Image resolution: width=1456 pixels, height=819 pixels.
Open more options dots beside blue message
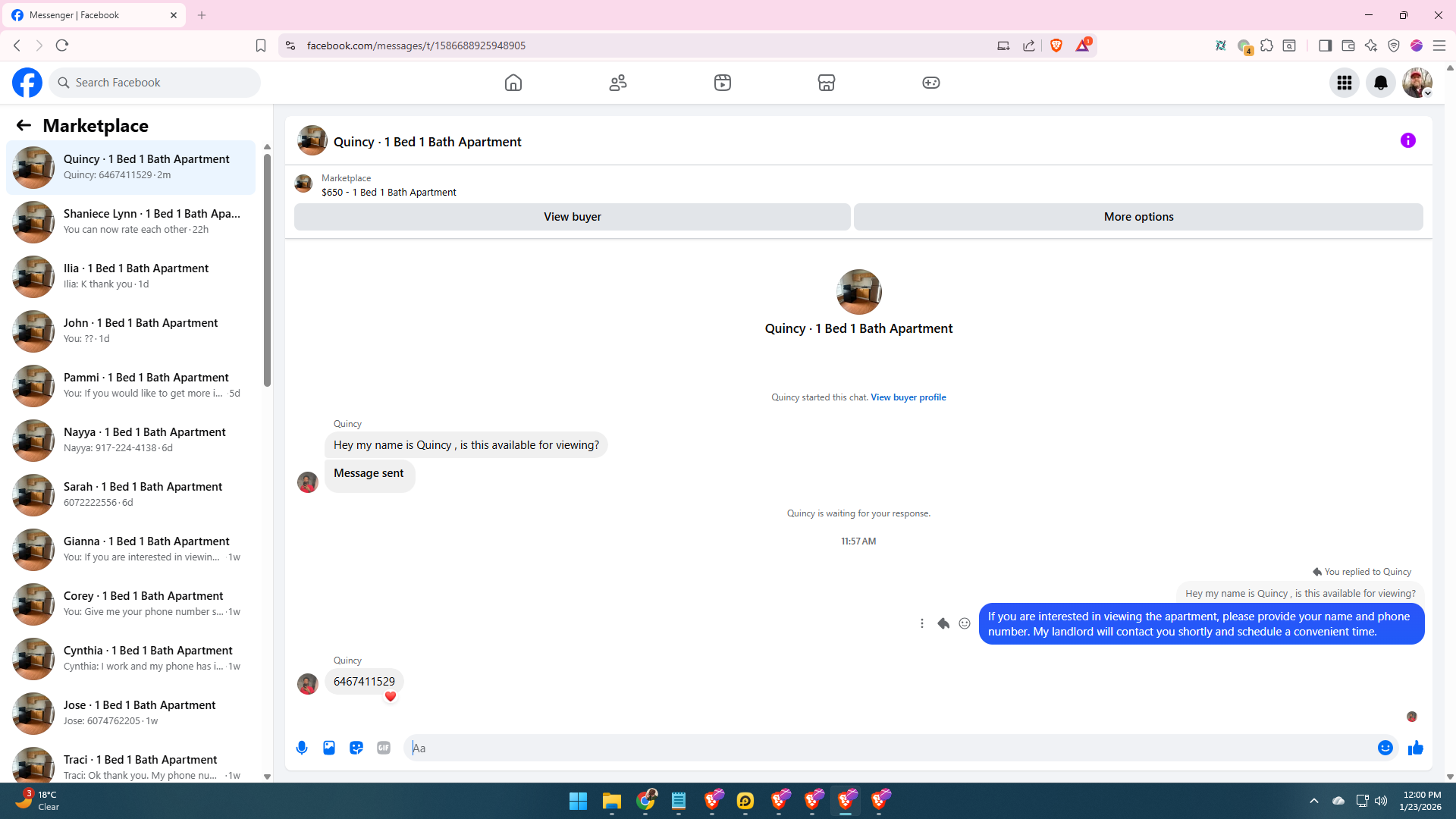click(x=922, y=623)
